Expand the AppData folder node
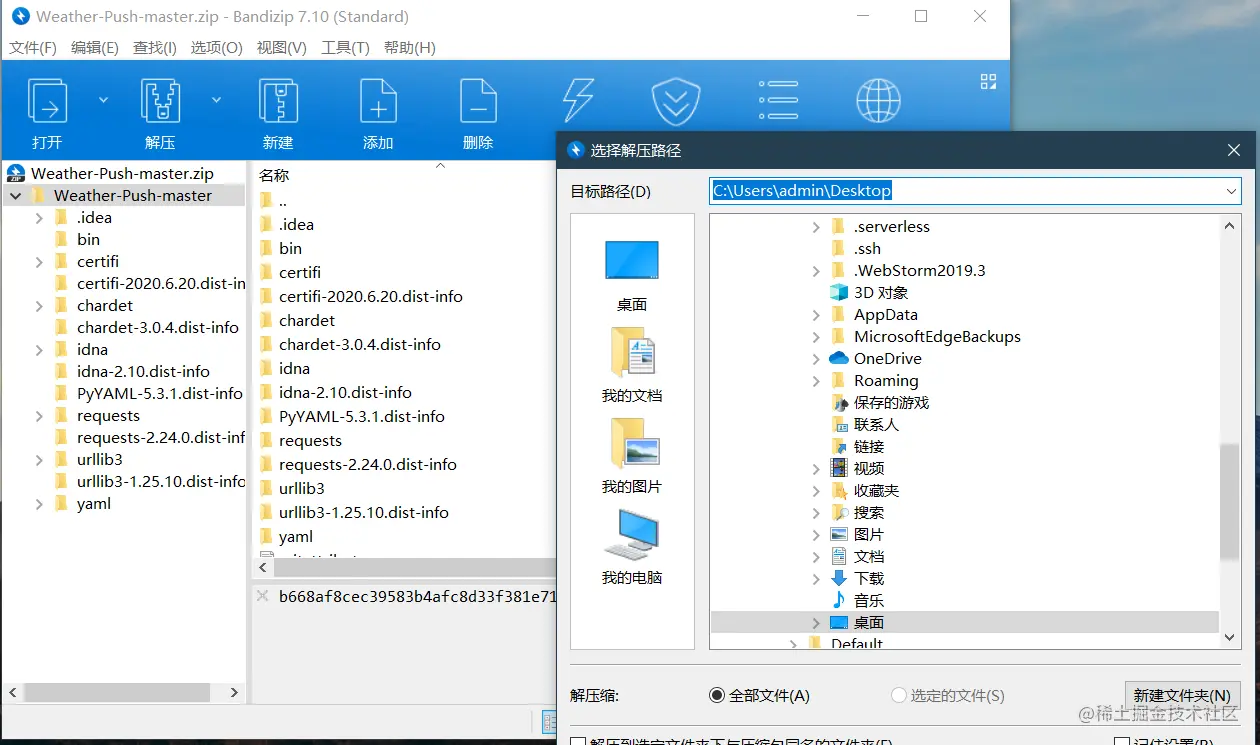The height and width of the screenshot is (745, 1260). [816, 315]
